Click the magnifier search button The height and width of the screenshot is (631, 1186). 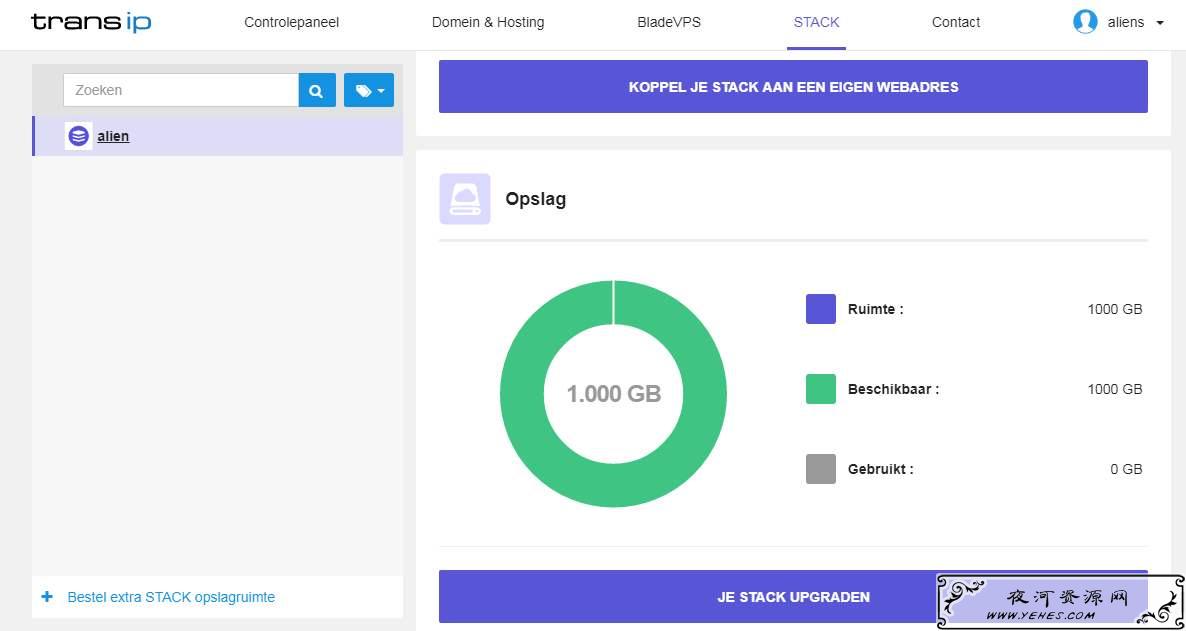point(317,90)
